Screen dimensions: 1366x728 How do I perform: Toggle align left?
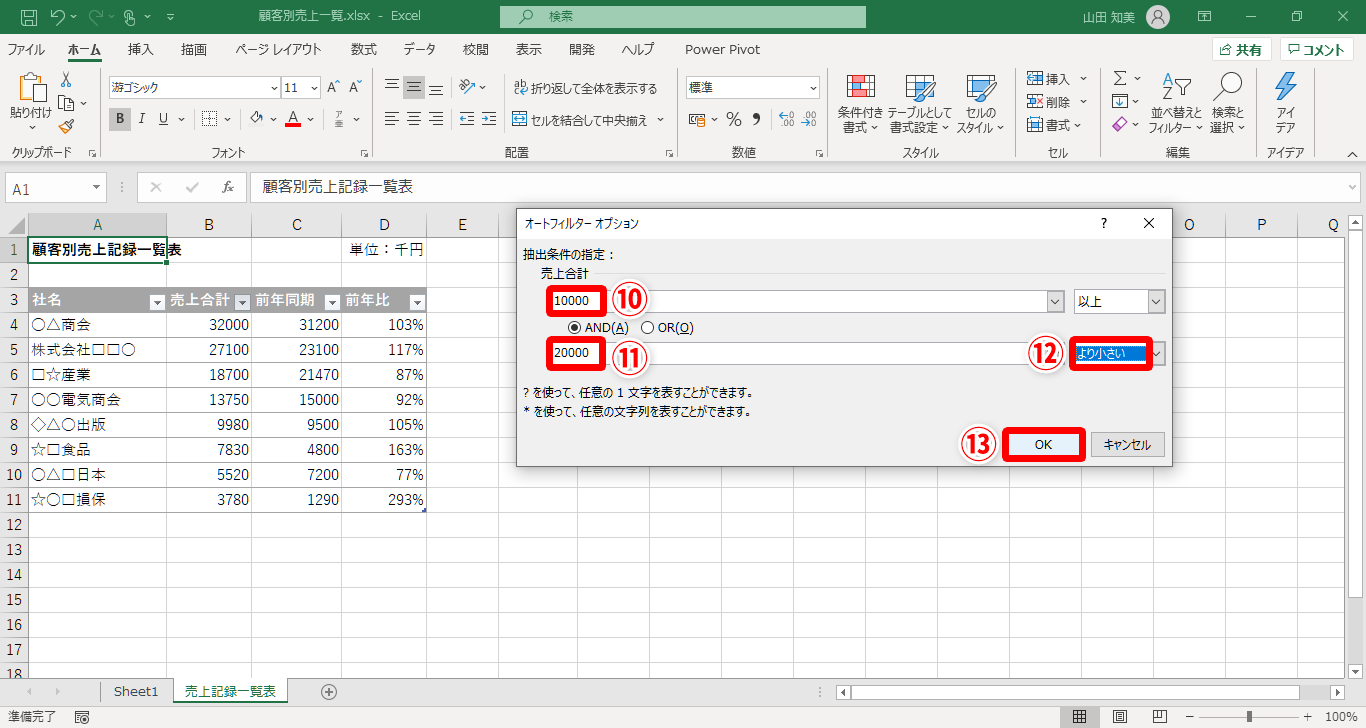392,119
